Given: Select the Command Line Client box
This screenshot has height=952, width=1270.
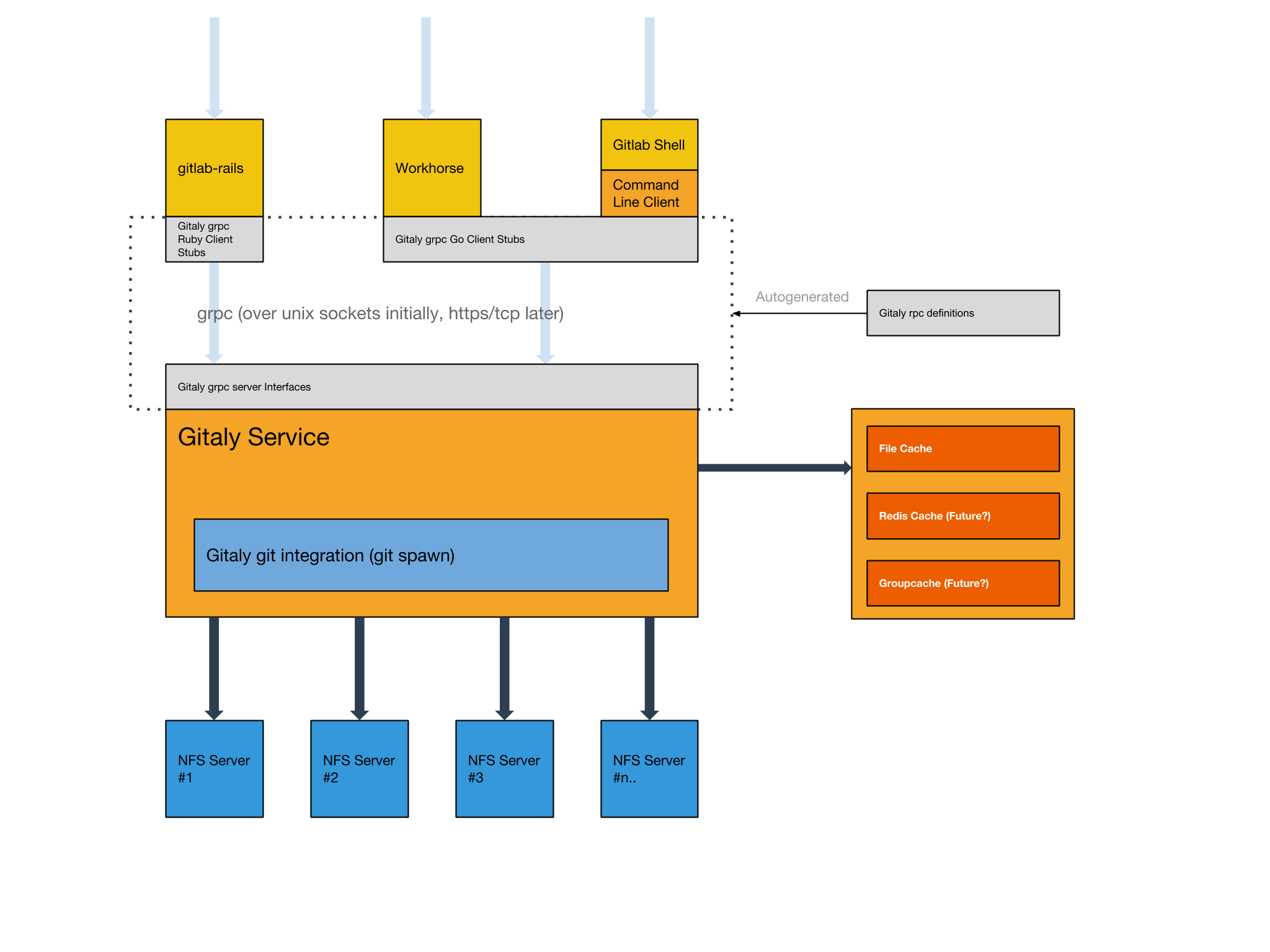Looking at the screenshot, I should click(649, 193).
